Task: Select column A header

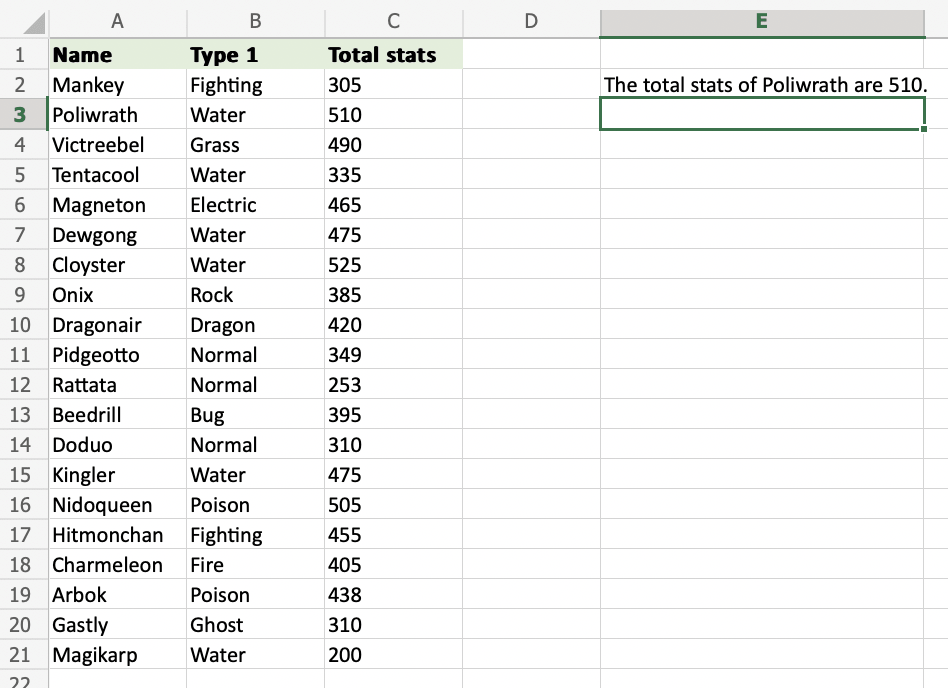Action: 117,20
